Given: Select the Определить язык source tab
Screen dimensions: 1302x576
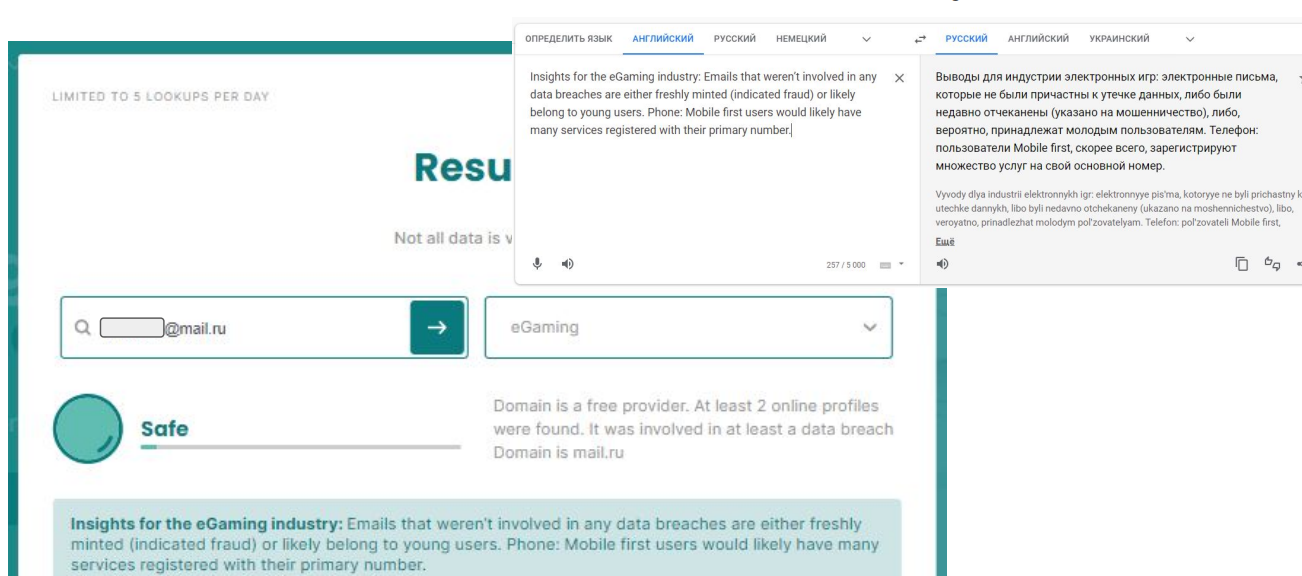Looking at the screenshot, I should (569, 39).
